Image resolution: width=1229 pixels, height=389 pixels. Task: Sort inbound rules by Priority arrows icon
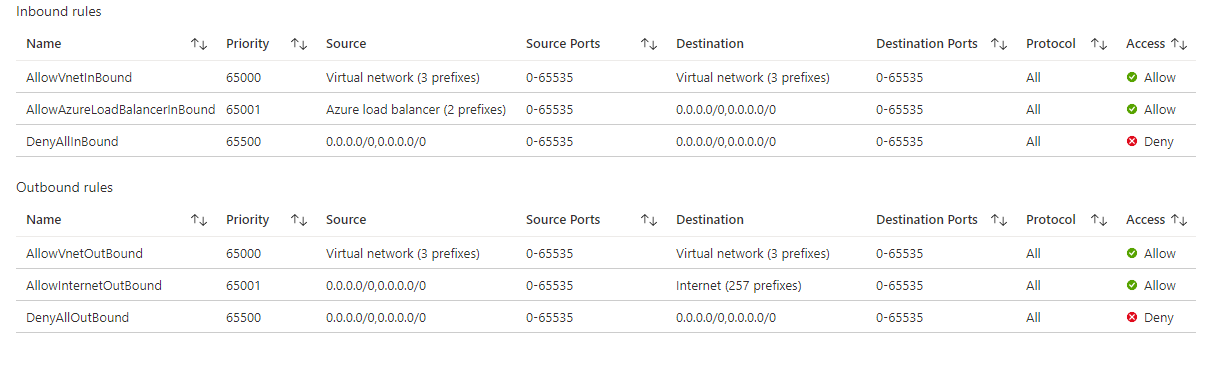[298, 44]
